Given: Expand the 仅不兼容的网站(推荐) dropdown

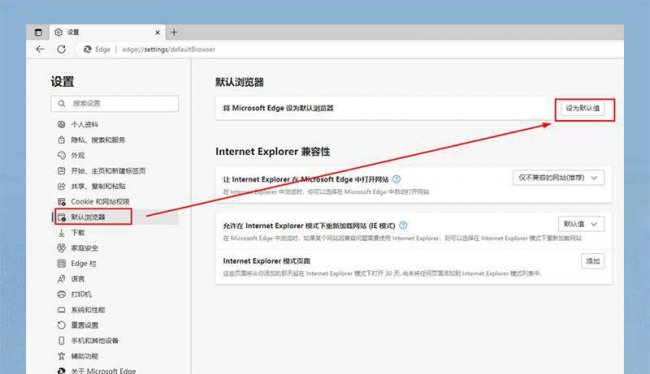Looking at the screenshot, I should (x=558, y=178).
